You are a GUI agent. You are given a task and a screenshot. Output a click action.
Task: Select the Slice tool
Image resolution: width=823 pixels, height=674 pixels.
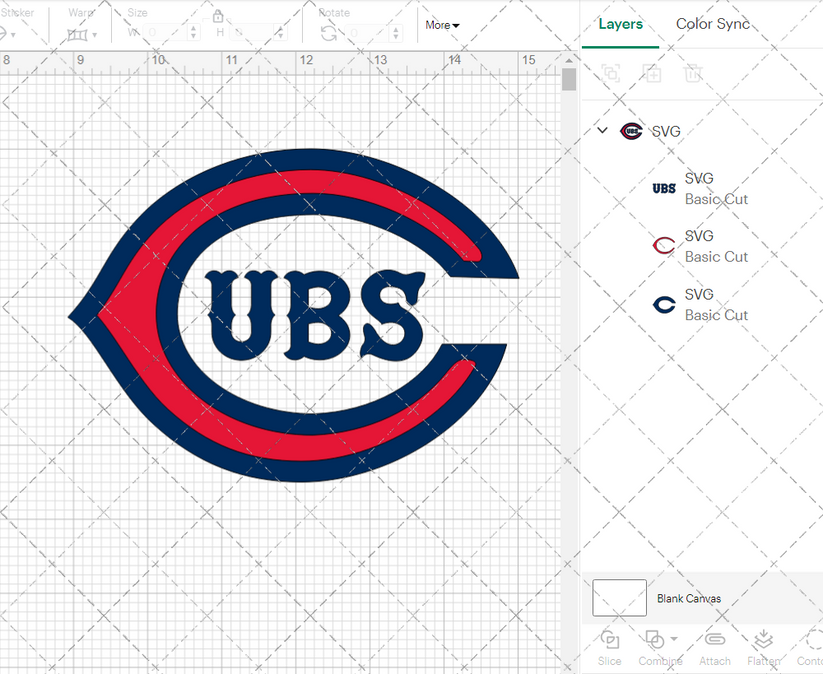point(609,646)
